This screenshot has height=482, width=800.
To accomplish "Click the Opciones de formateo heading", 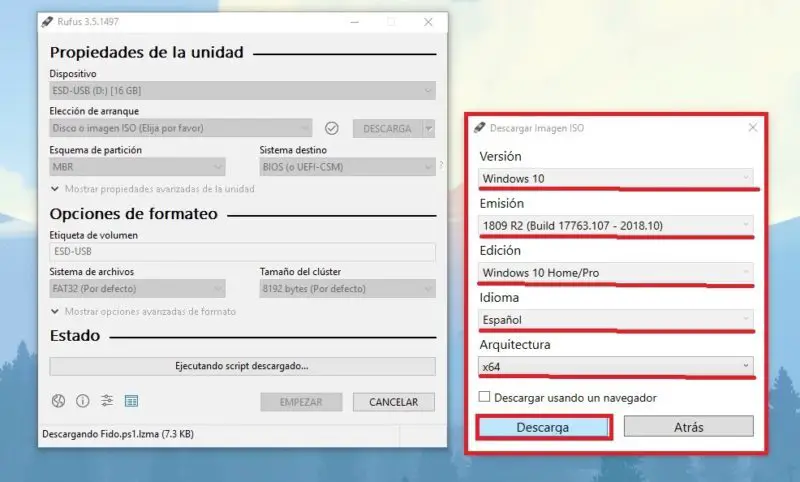I will click(134, 214).
